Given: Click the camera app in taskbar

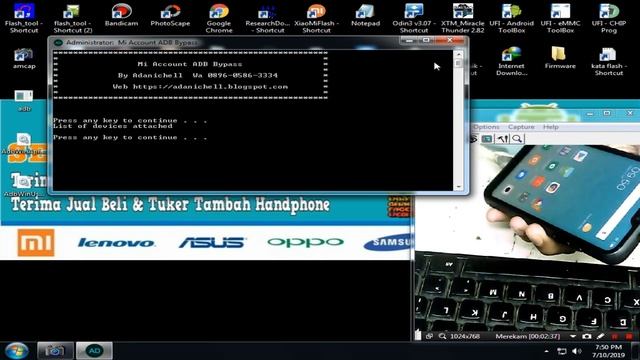Looking at the screenshot, I should (55, 351).
